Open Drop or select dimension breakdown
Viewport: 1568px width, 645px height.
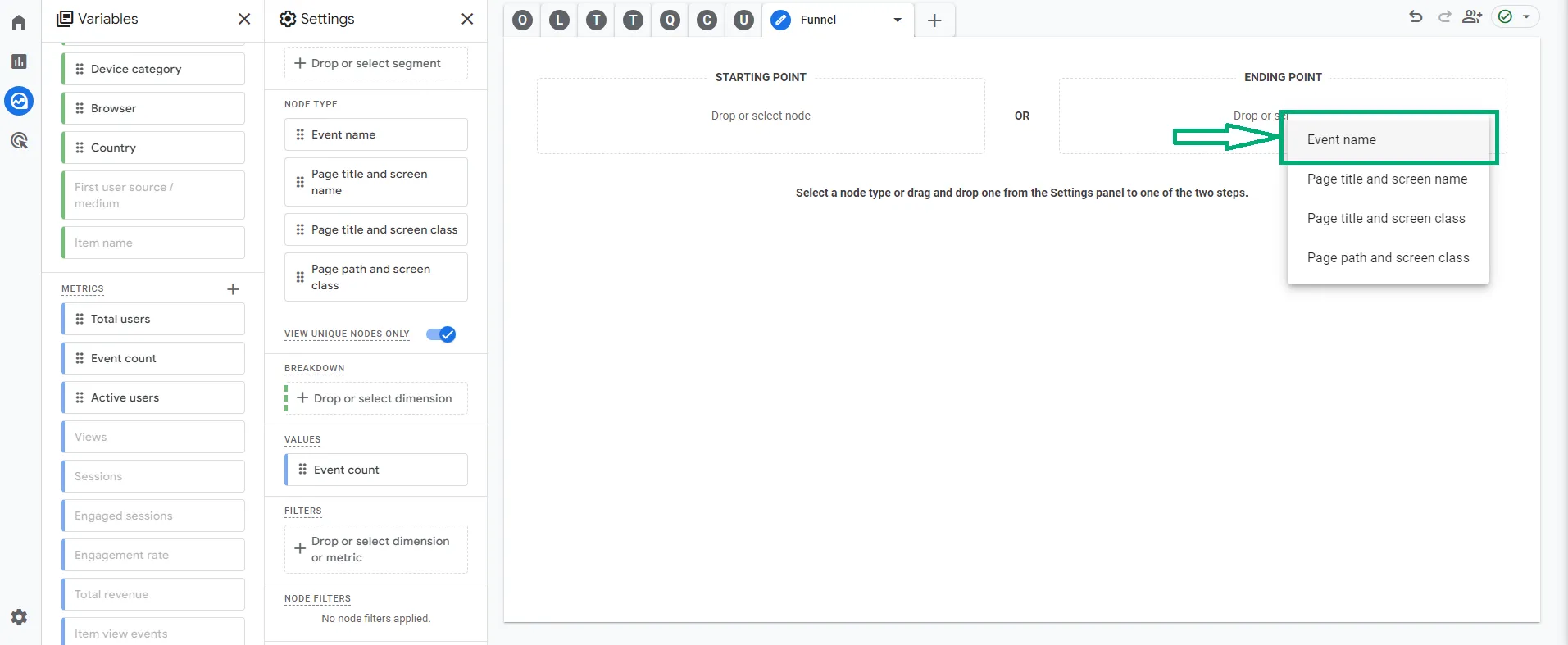376,398
